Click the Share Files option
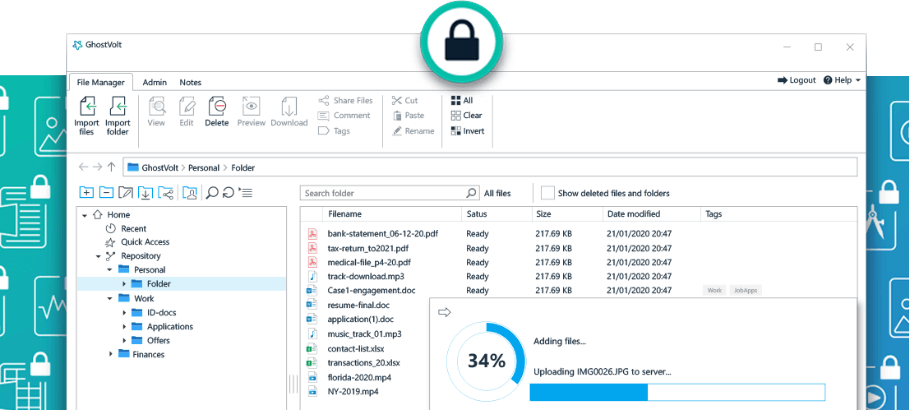This screenshot has height=410, width=909. tap(346, 100)
